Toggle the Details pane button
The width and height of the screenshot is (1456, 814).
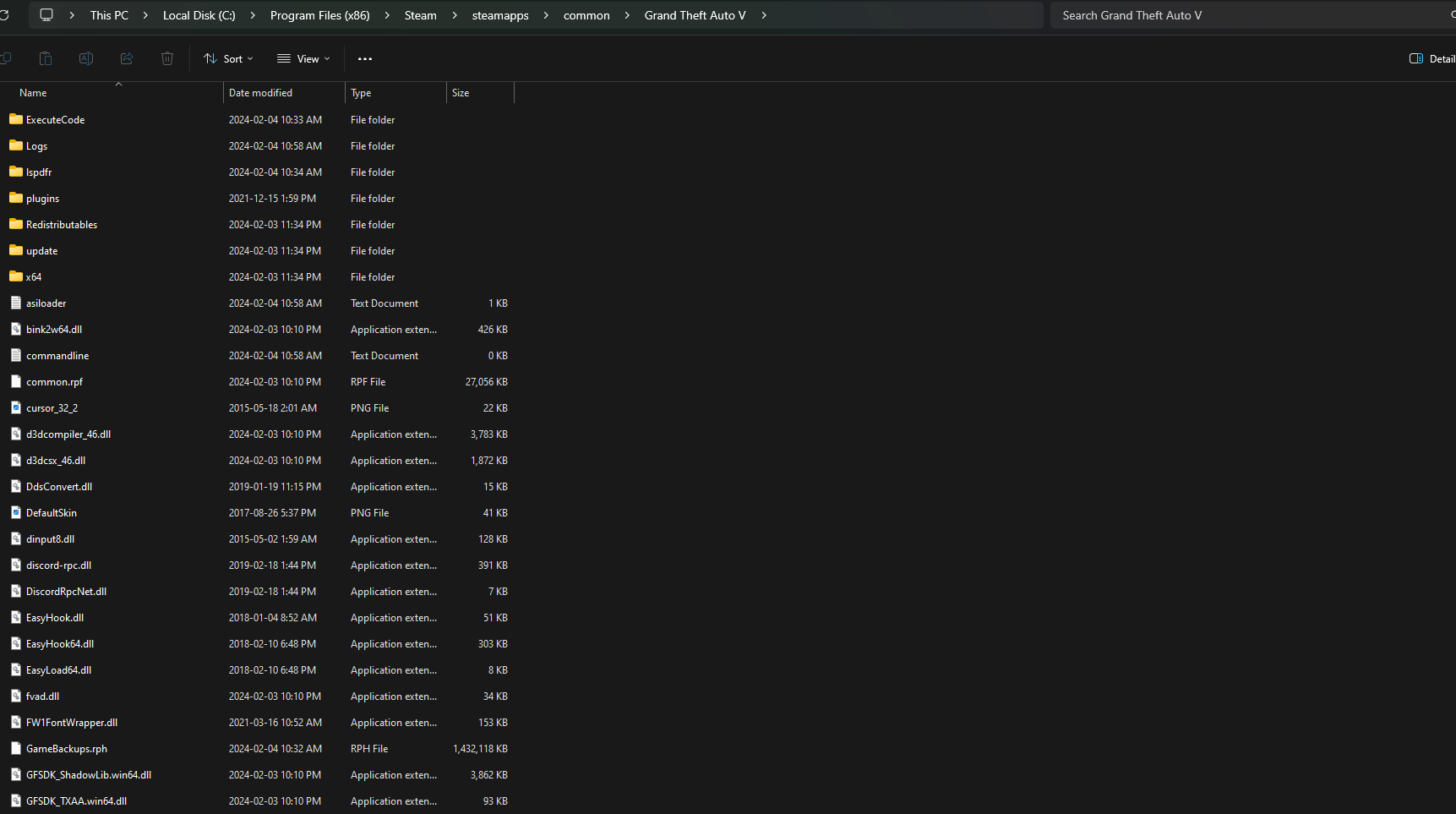point(1432,58)
